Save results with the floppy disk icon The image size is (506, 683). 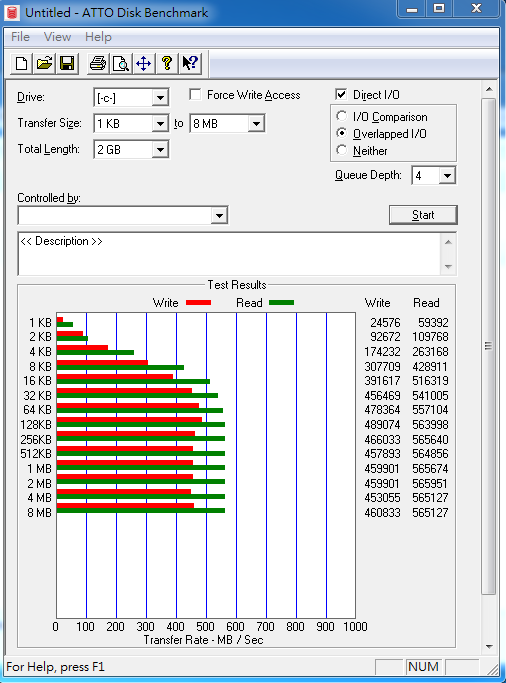point(67,64)
